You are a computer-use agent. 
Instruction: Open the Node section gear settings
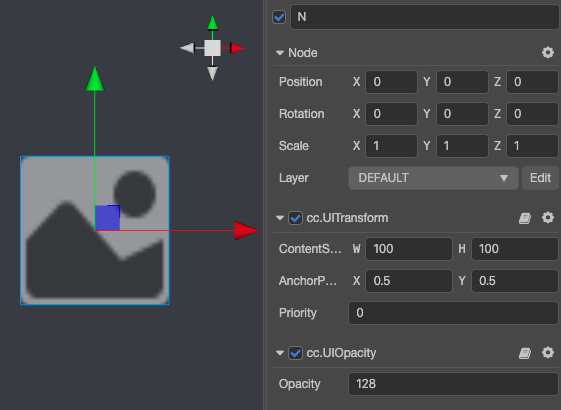pos(547,53)
